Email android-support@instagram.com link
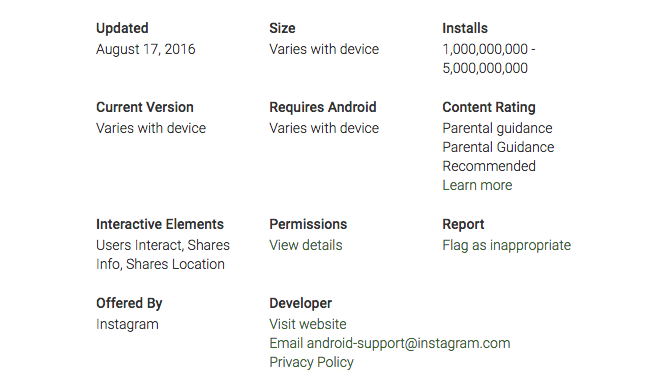 click(x=389, y=343)
